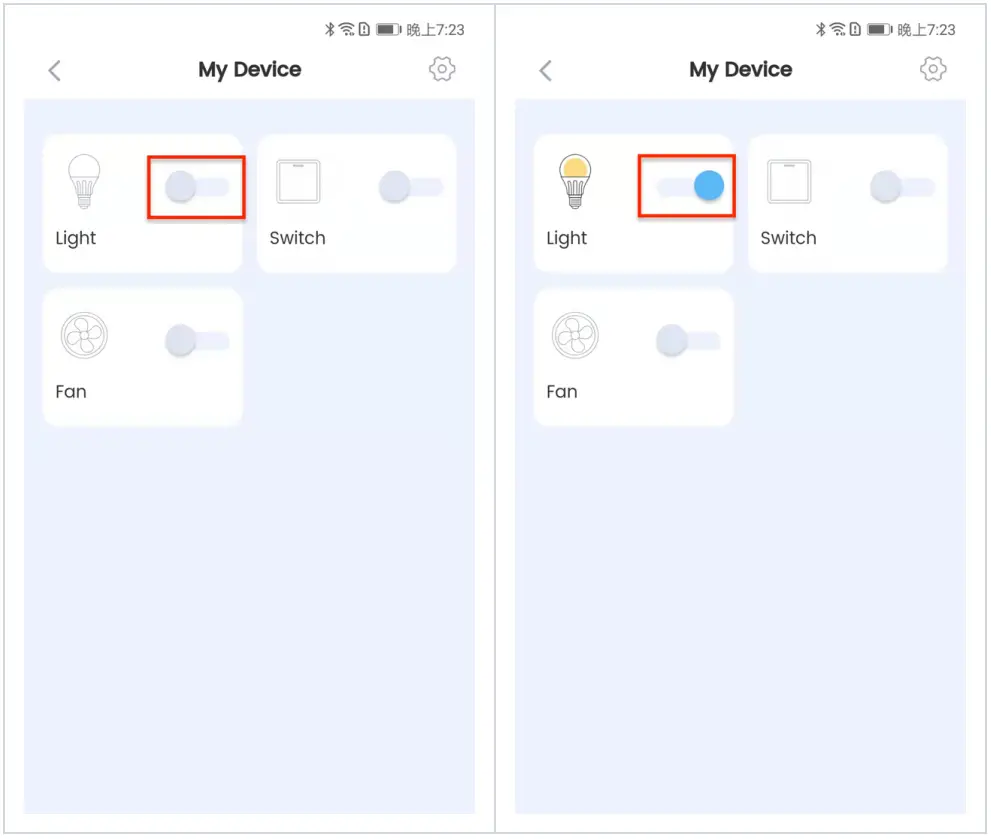The width and height of the screenshot is (991, 839).
Task: Enable the Switch toggle in left screen
Action: point(411,187)
